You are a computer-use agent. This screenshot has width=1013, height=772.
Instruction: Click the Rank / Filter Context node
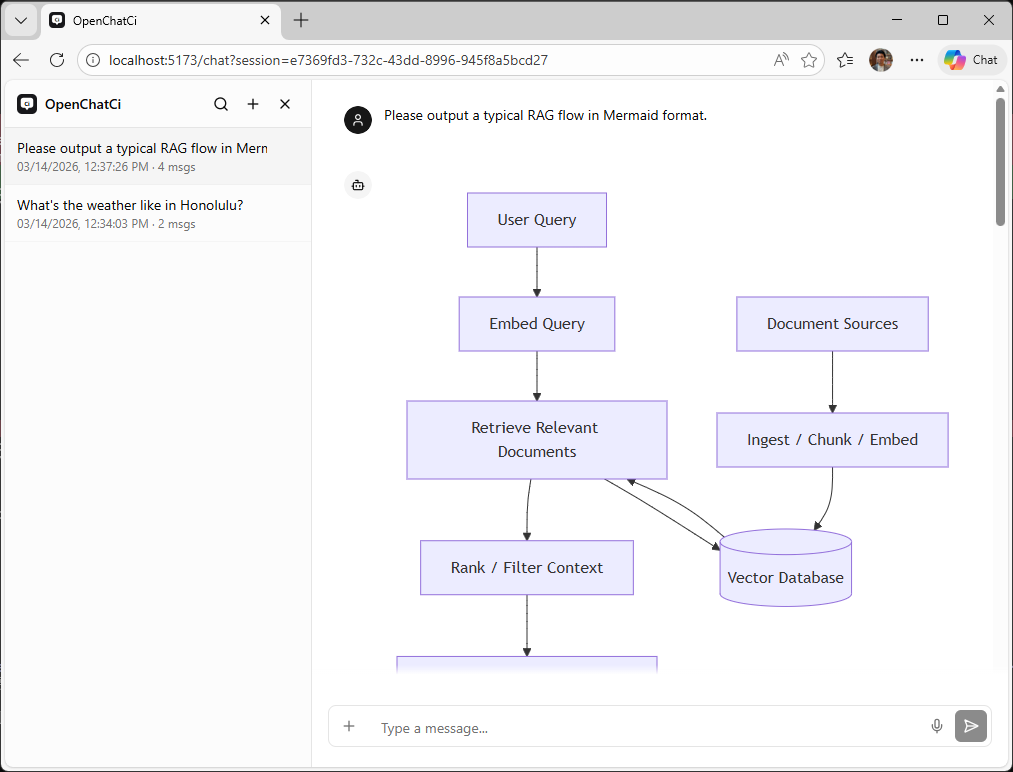pos(527,568)
